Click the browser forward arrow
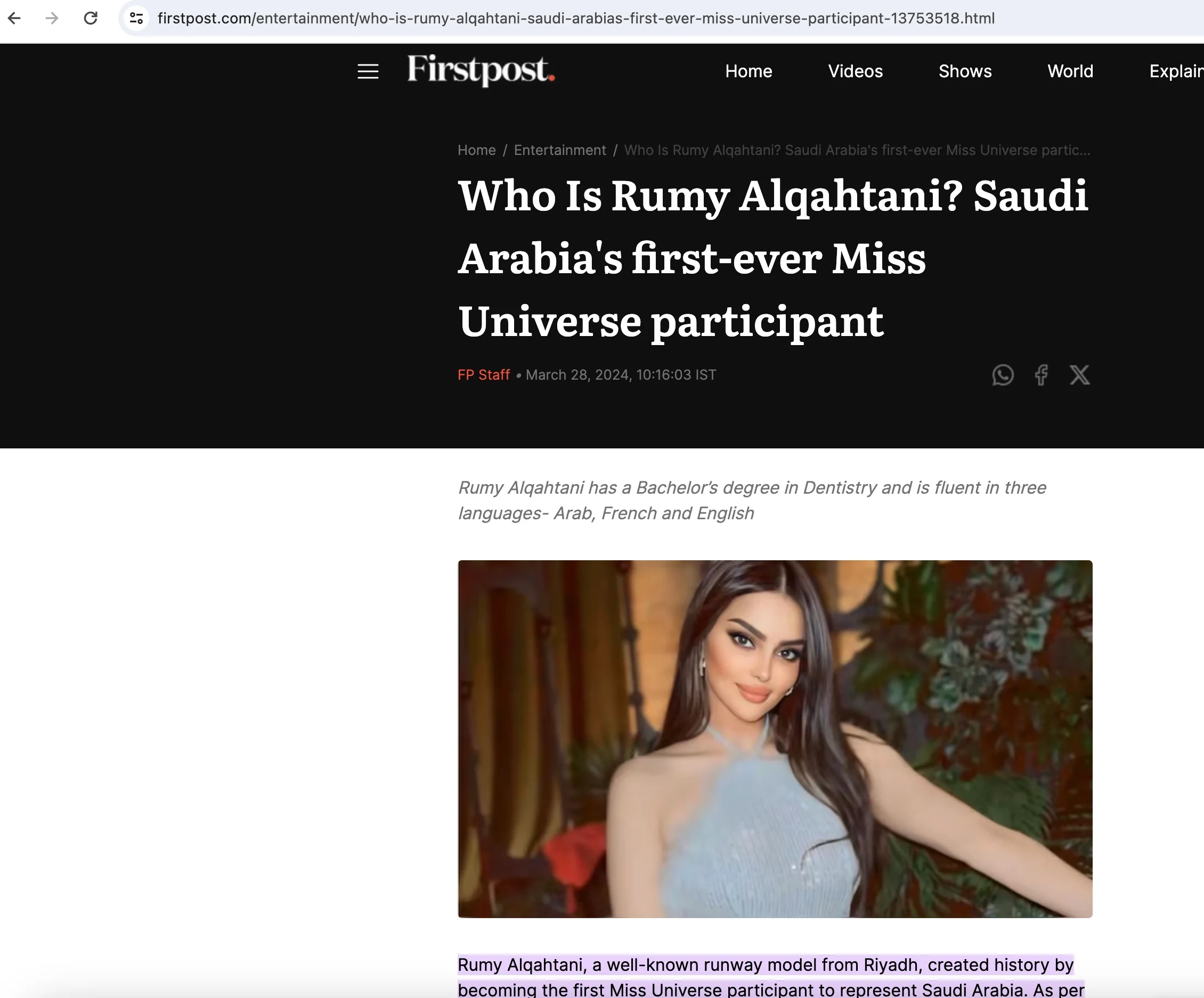 coord(52,18)
